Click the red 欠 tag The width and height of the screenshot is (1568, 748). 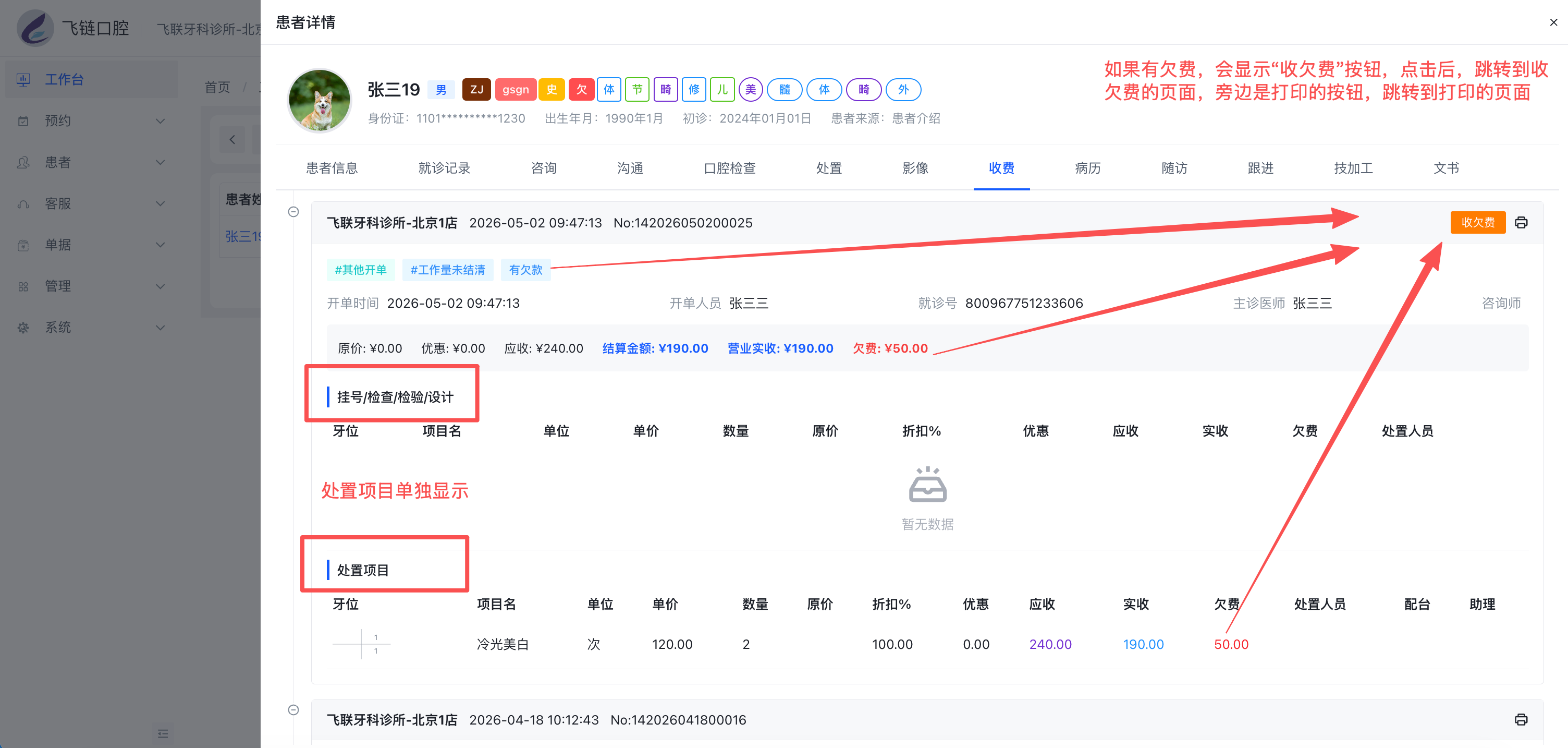[x=581, y=90]
